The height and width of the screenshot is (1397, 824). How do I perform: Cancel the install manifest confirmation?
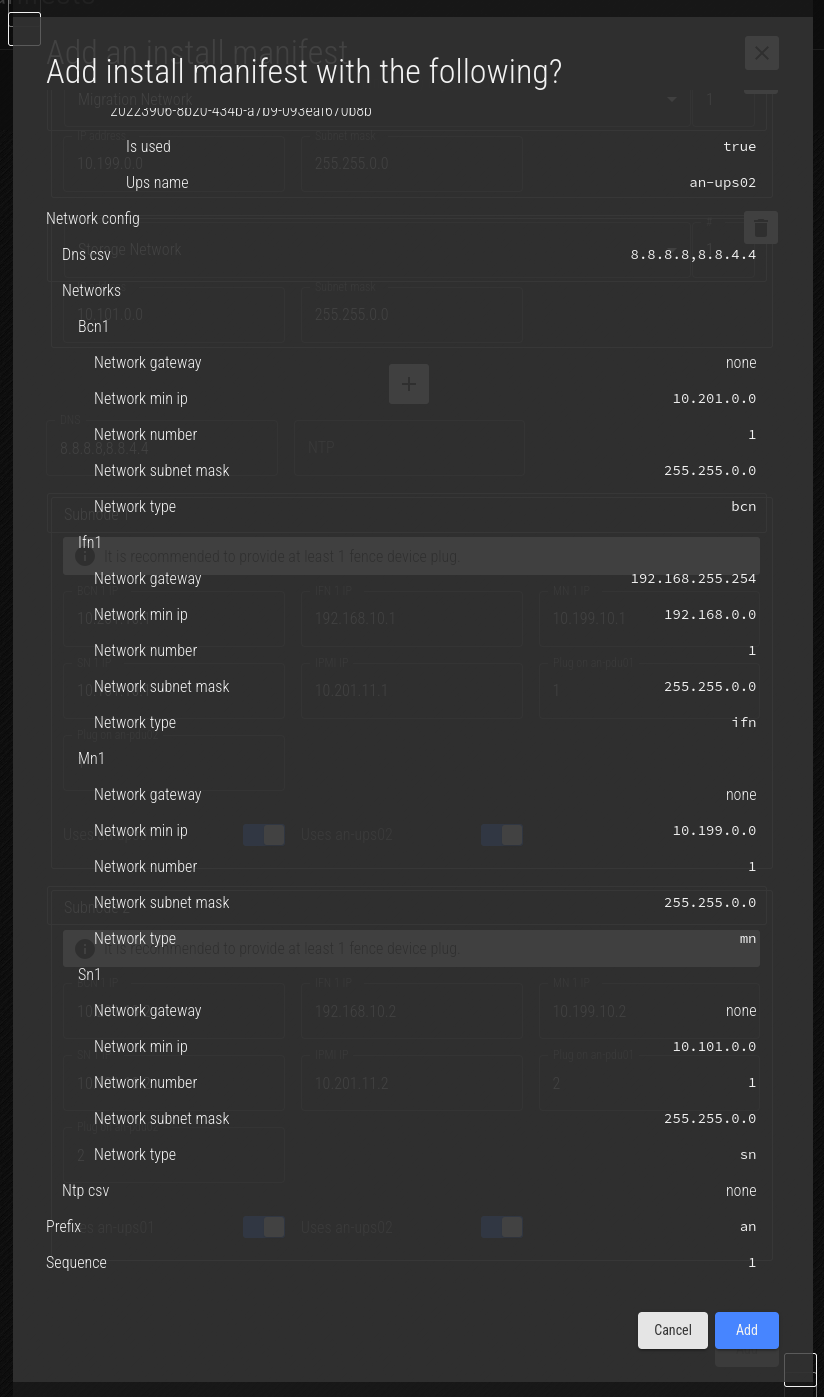(673, 1330)
